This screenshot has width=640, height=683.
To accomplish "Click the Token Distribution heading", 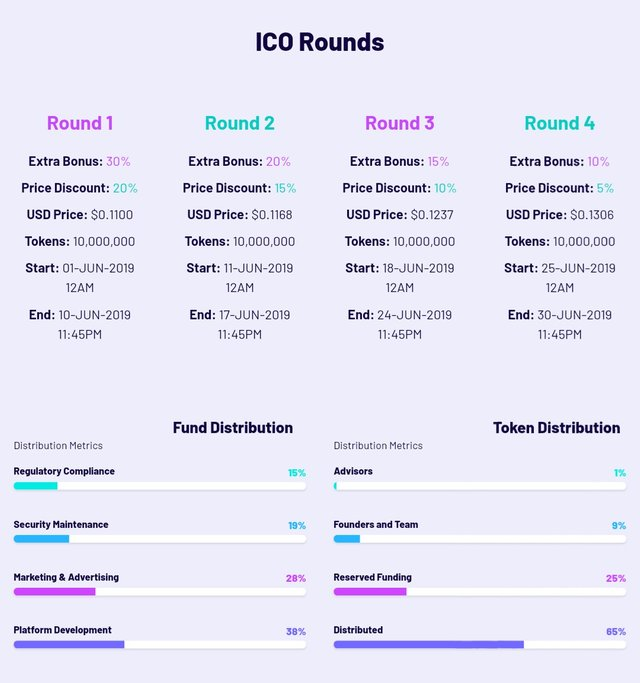I will tap(556, 428).
